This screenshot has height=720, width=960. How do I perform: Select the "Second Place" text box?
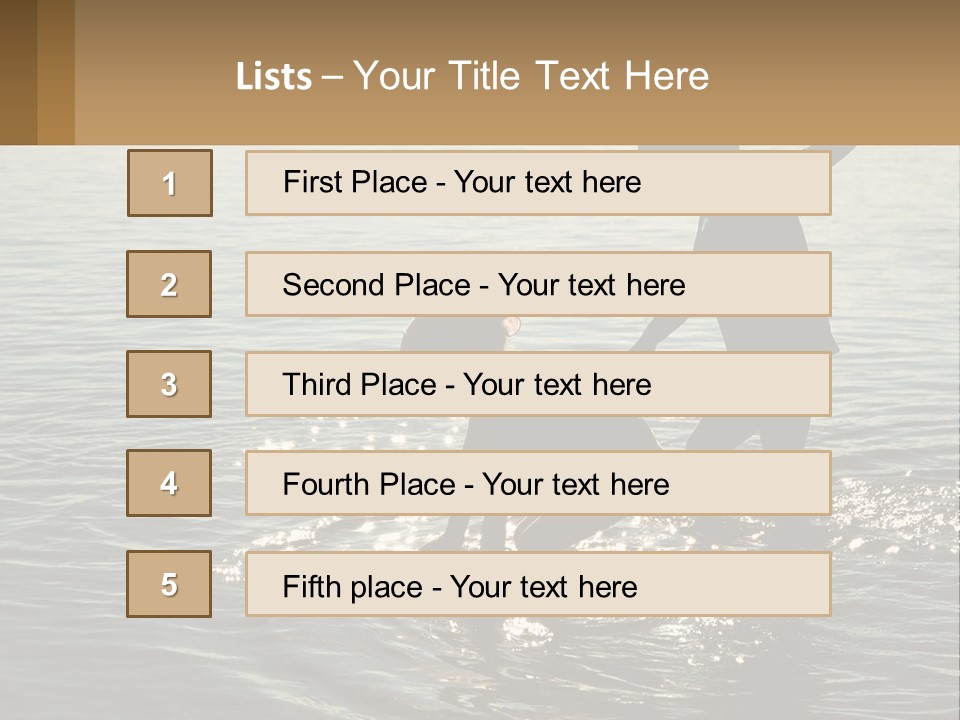pyautogui.click(x=538, y=284)
